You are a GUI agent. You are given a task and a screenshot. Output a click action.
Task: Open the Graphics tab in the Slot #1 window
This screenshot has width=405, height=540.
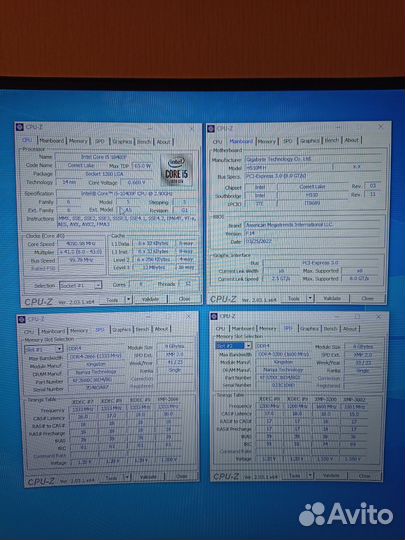tap(122, 330)
